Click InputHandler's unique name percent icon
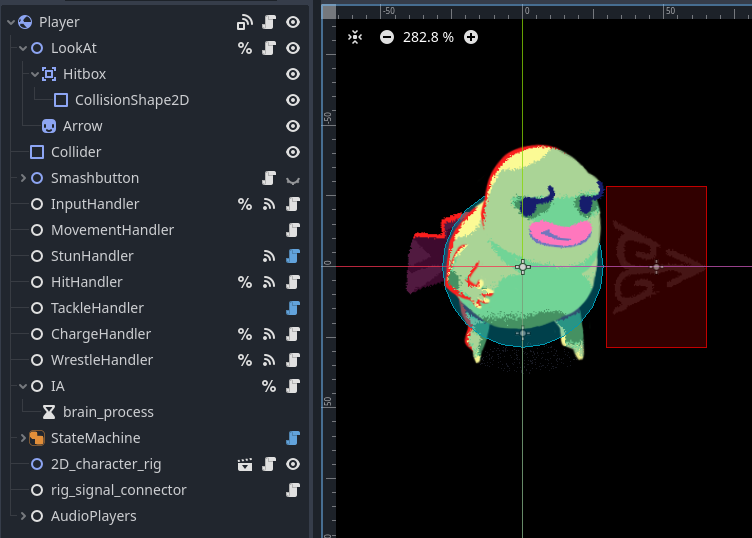Screen dimensions: 752x538 (245, 204)
